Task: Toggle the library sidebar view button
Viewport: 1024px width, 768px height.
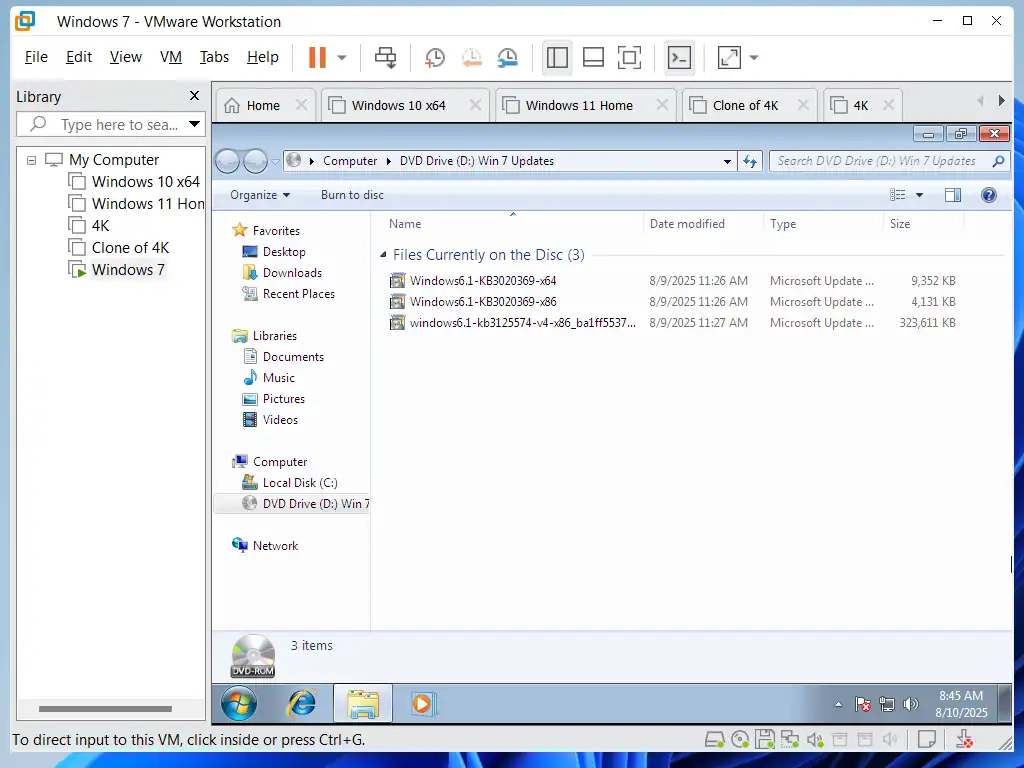Action: (x=557, y=57)
